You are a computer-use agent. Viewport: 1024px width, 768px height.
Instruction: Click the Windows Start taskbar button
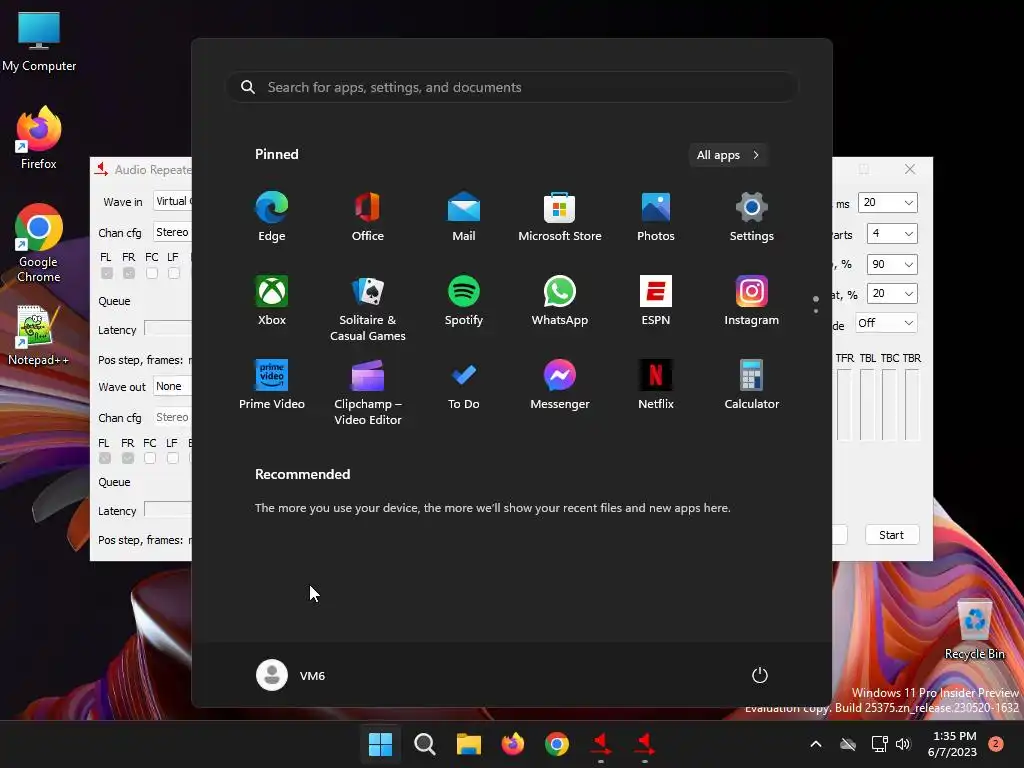point(380,744)
